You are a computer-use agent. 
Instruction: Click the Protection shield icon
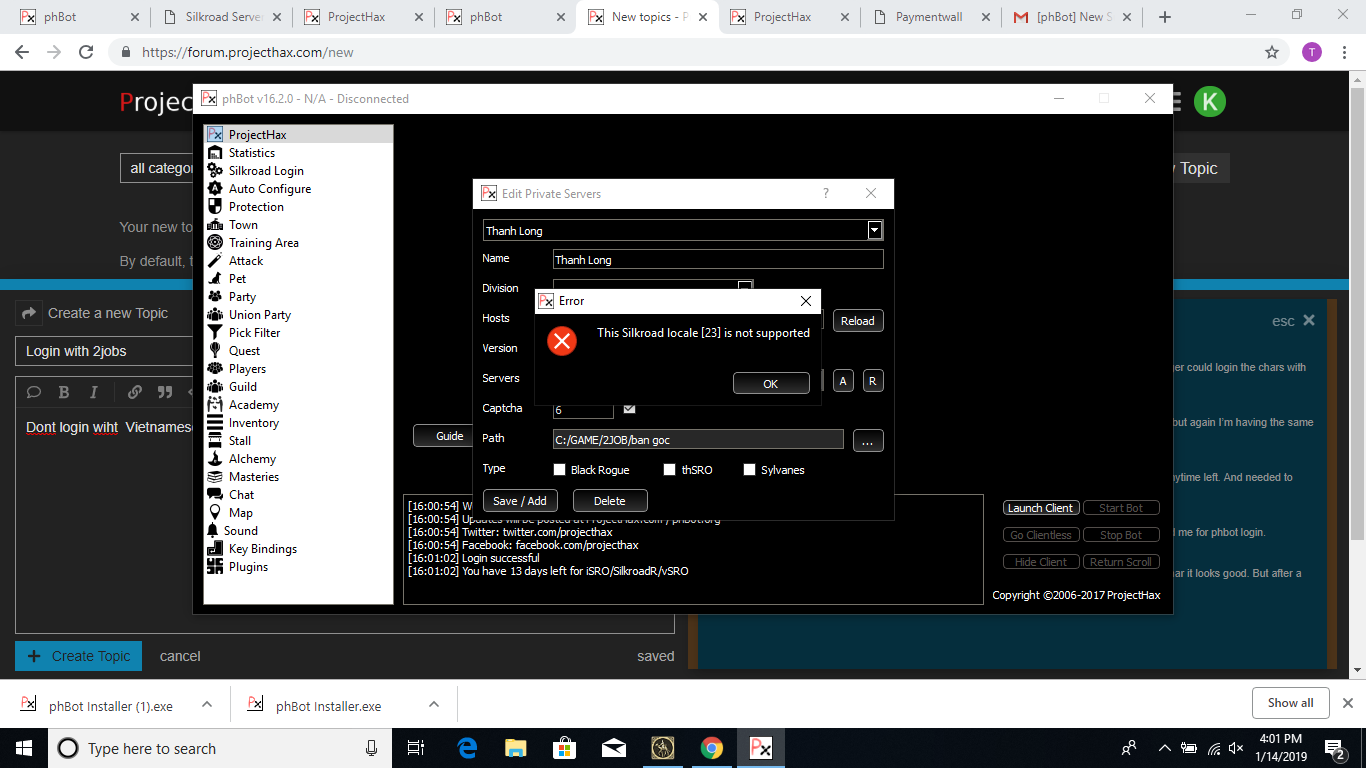coord(215,207)
